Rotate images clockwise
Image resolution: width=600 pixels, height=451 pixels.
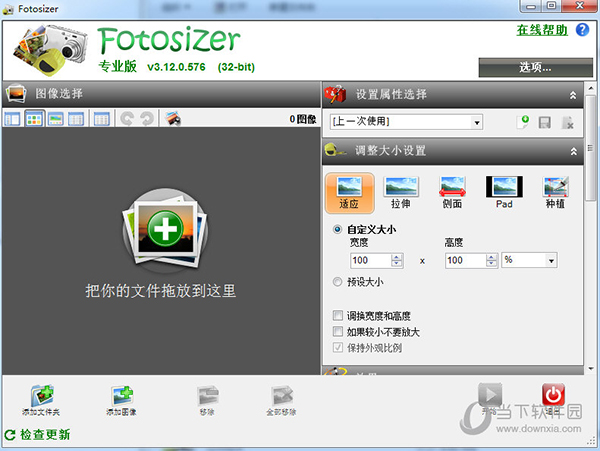tap(147, 119)
